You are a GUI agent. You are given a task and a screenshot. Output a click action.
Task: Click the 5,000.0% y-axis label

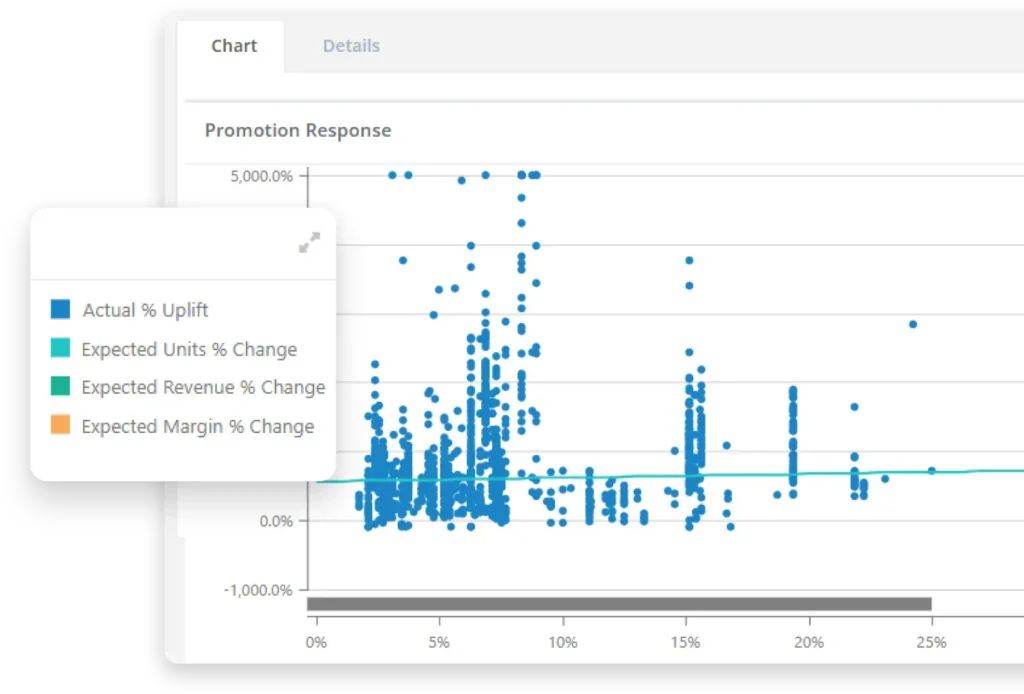261,176
